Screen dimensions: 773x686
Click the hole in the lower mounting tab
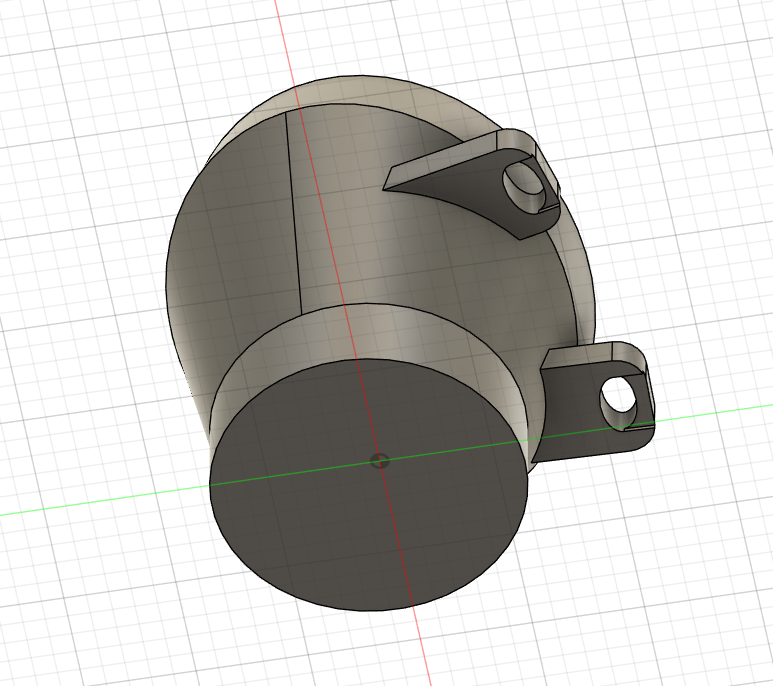619,399
